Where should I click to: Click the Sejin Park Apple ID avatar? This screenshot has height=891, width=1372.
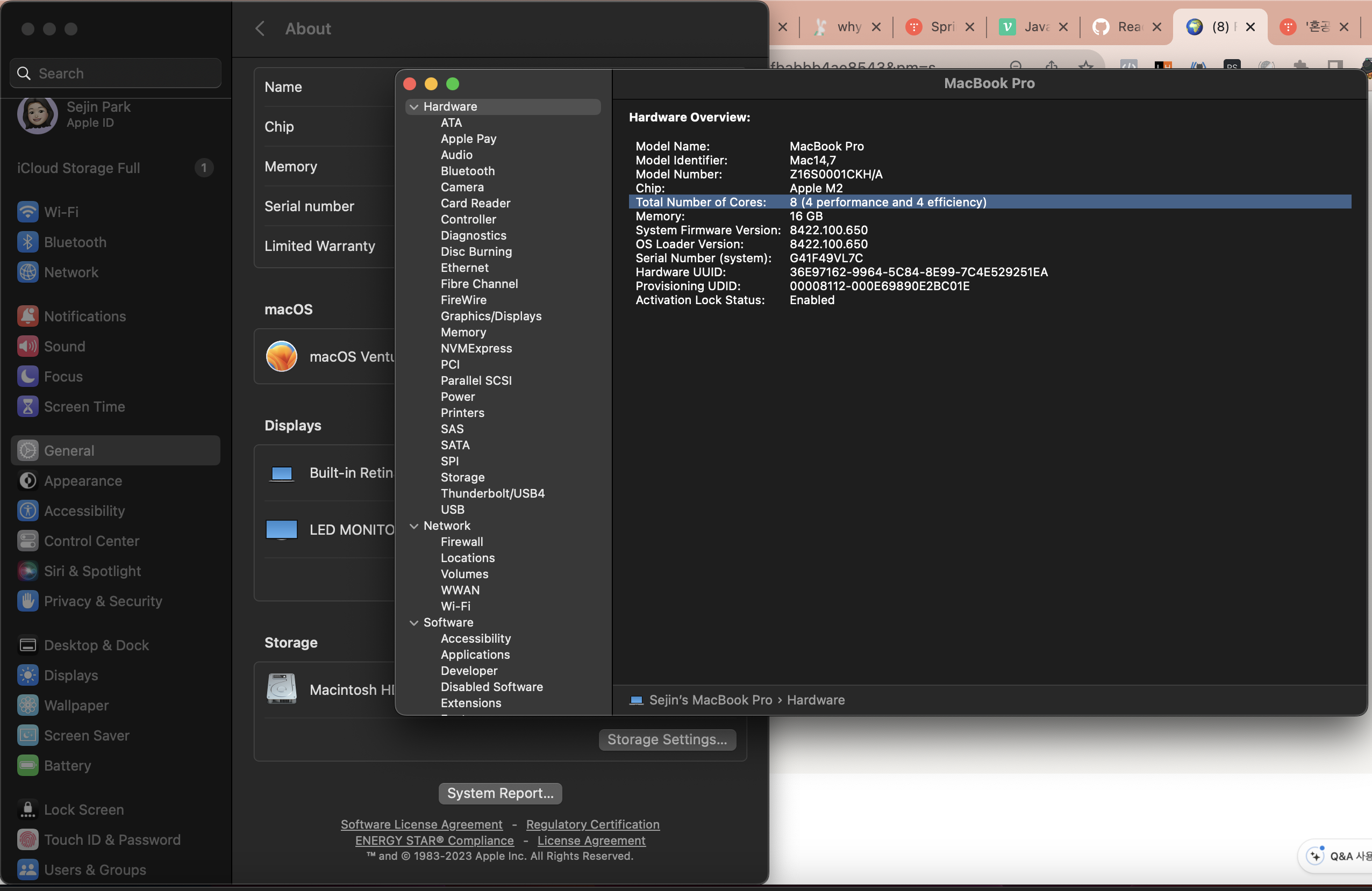tap(38, 113)
